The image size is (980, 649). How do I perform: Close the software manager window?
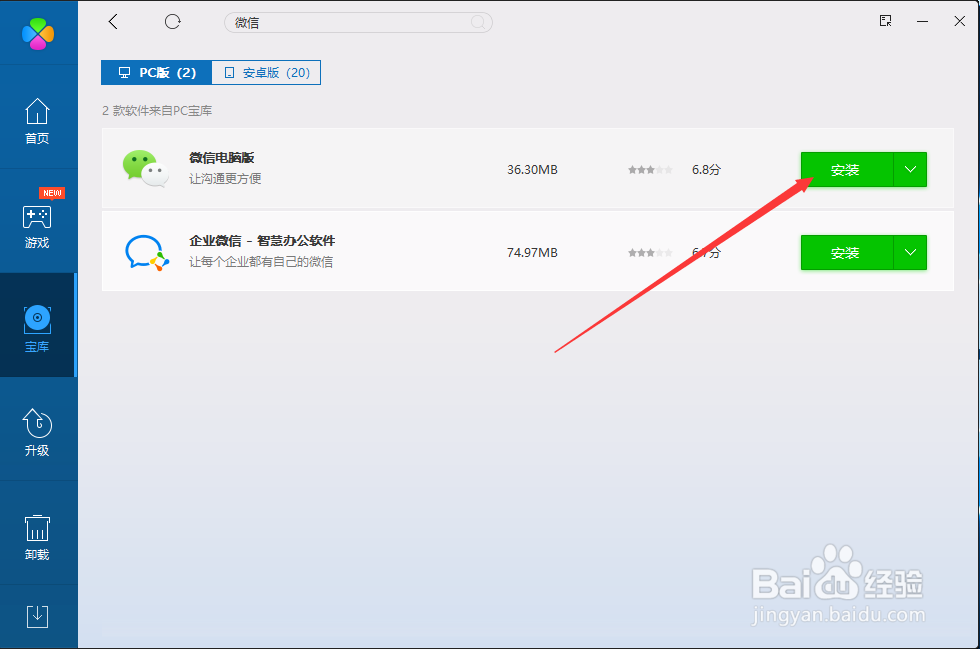(960, 21)
